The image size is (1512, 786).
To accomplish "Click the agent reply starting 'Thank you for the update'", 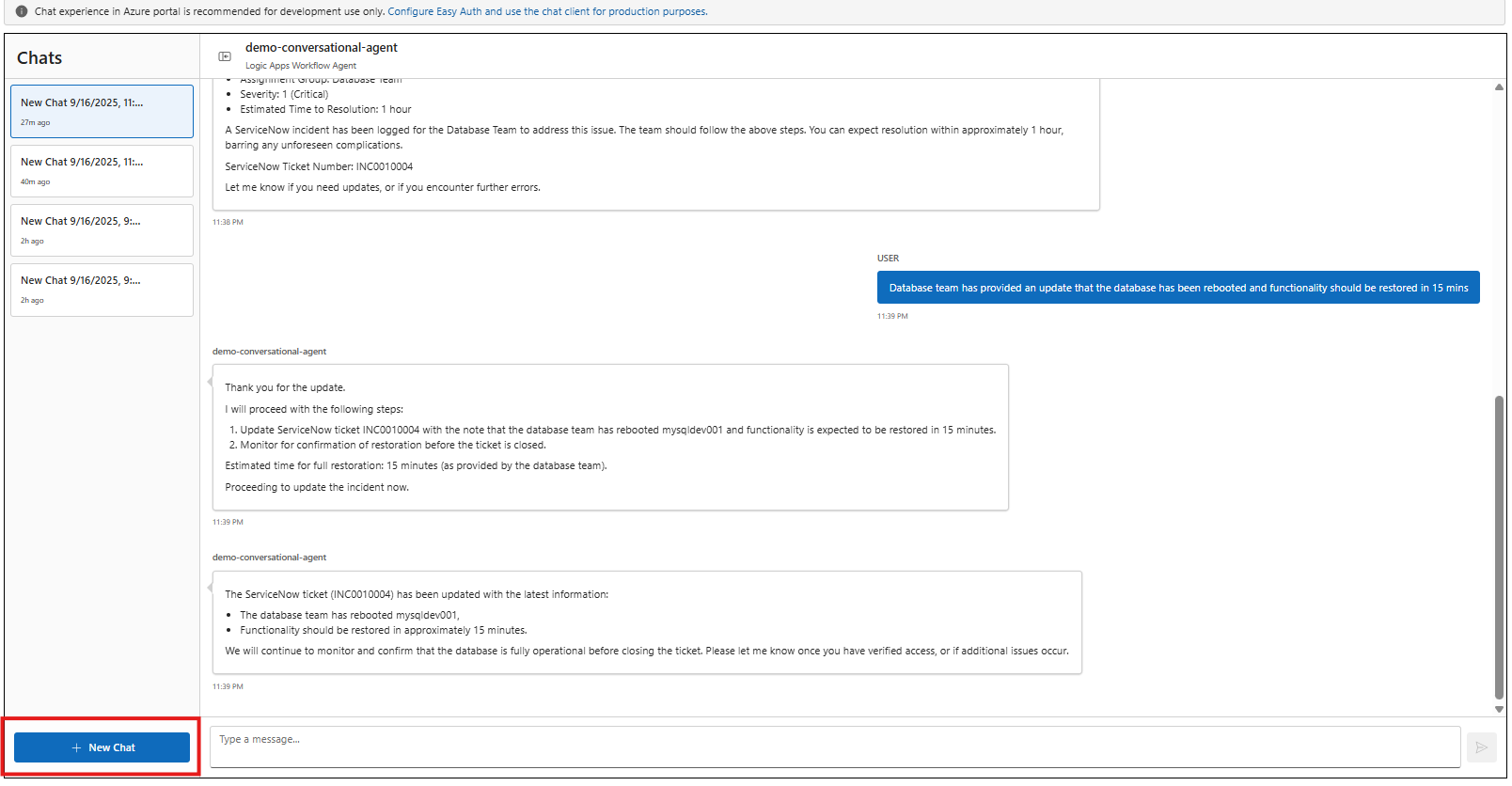I will click(x=609, y=437).
